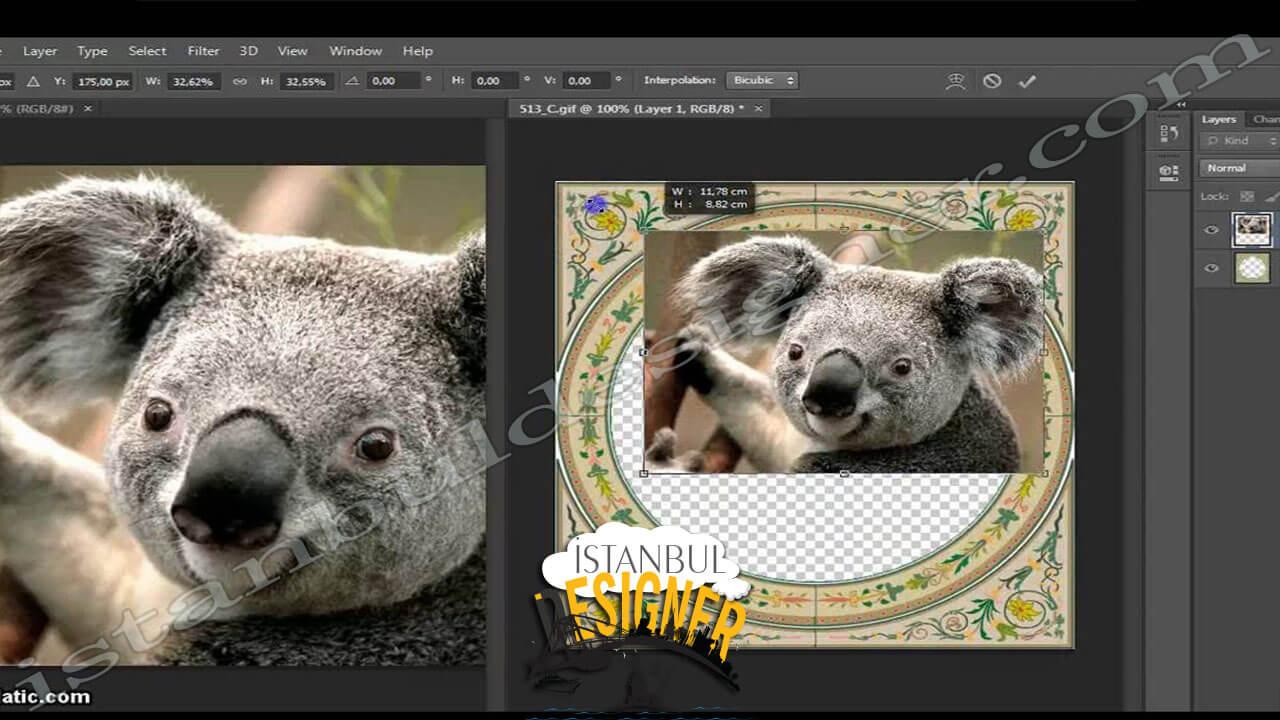Click the right-middle transform handle
Screen dimensions: 1280x720
pyautogui.click(x=1045, y=352)
